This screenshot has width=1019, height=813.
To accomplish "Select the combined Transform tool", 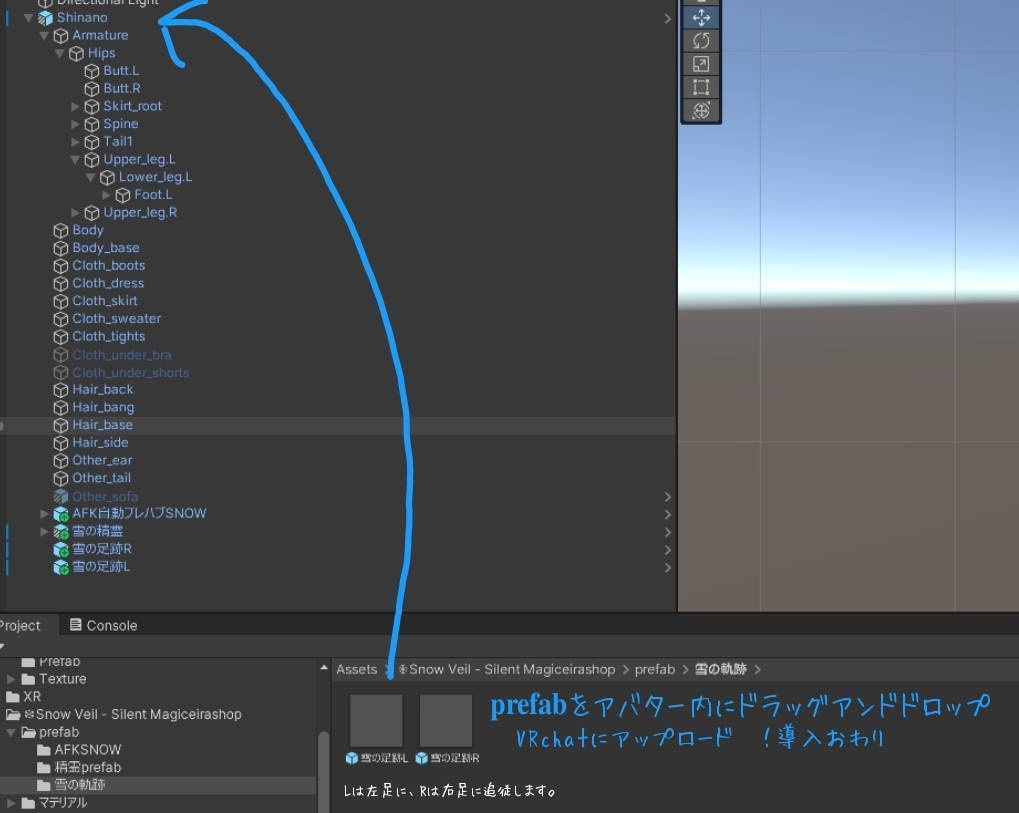I will [x=701, y=110].
